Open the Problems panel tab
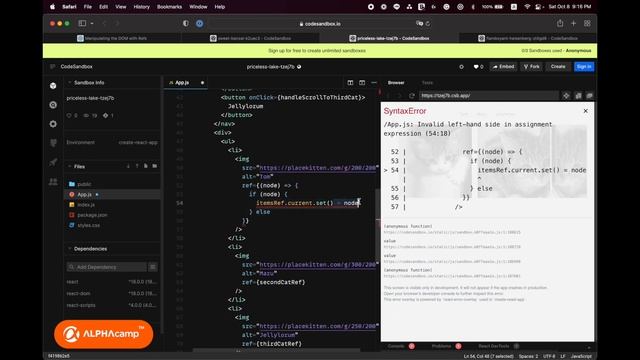Viewport: 640px width, 360px height. (x=442, y=346)
